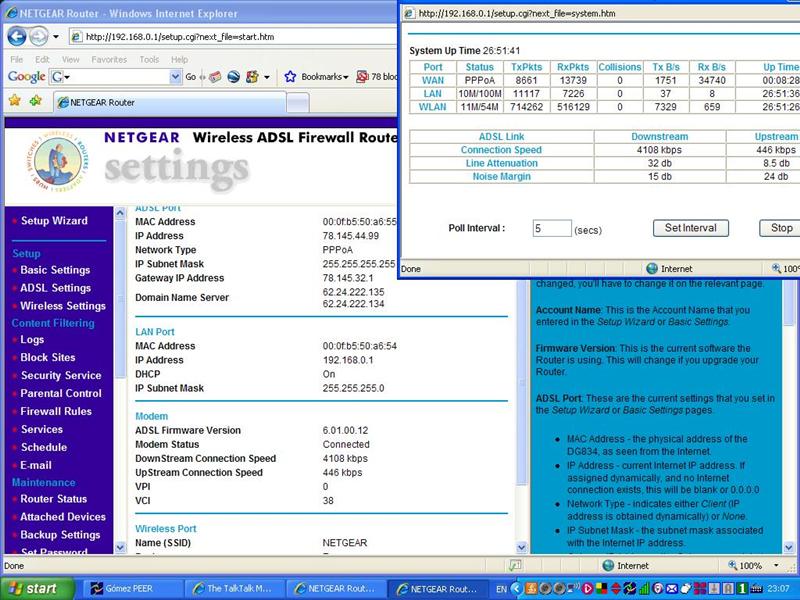Click the red up-down arrows tray icon

616,588
